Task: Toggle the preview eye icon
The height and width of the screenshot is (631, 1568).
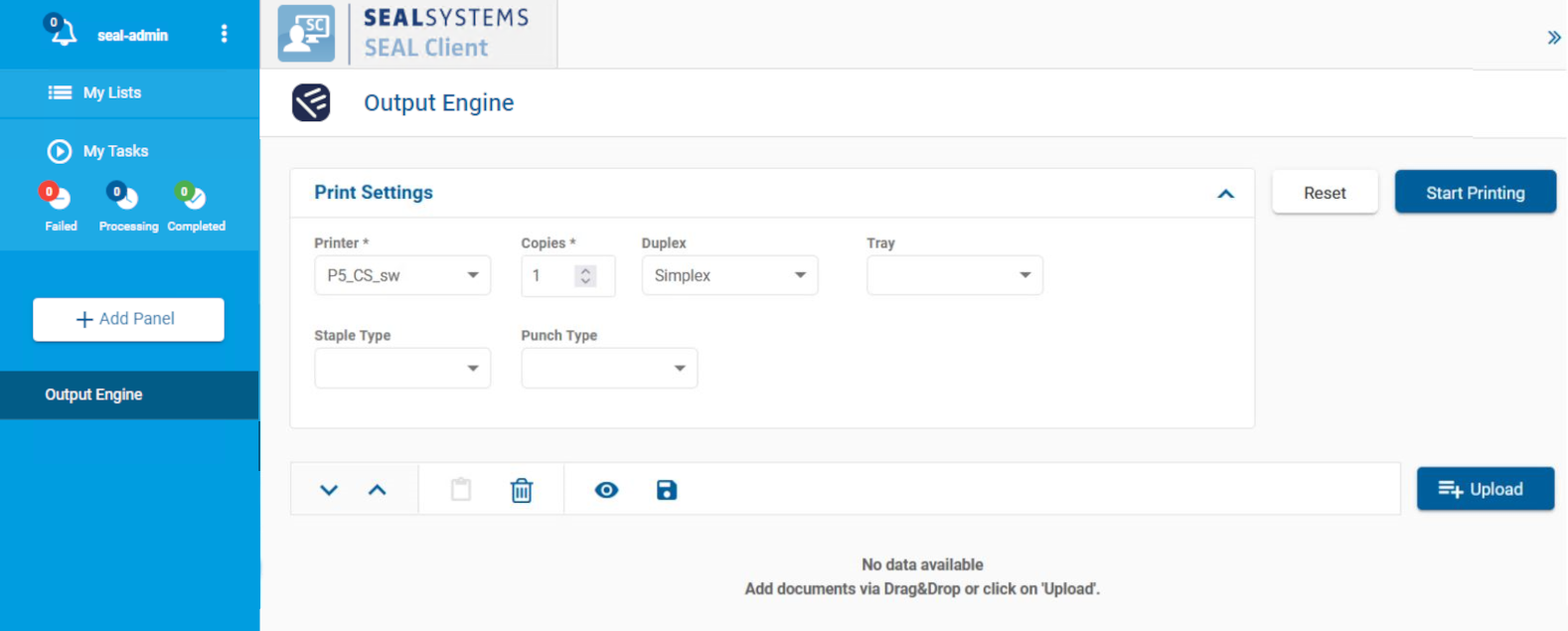Action: click(x=606, y=490)
